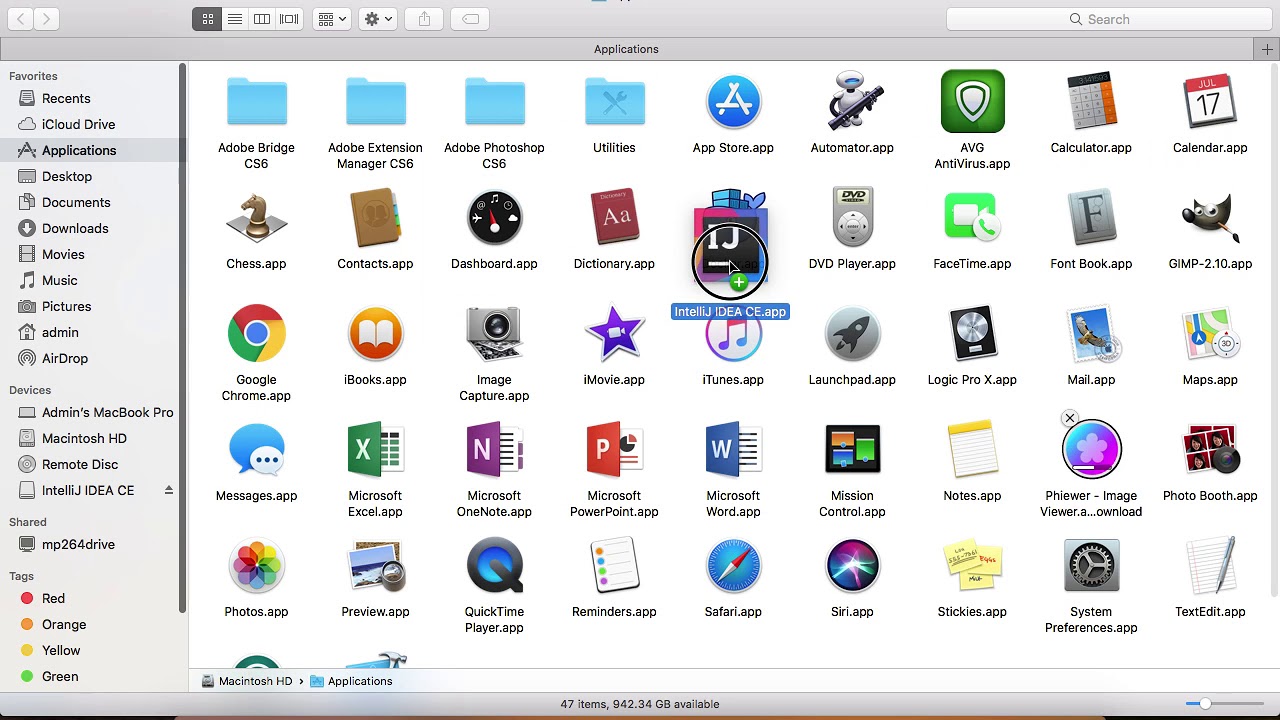The width and height of the screenshot is (1280, 720).
Task: Click the sidebar scrollbar
Action: click(x=182, y=338)
